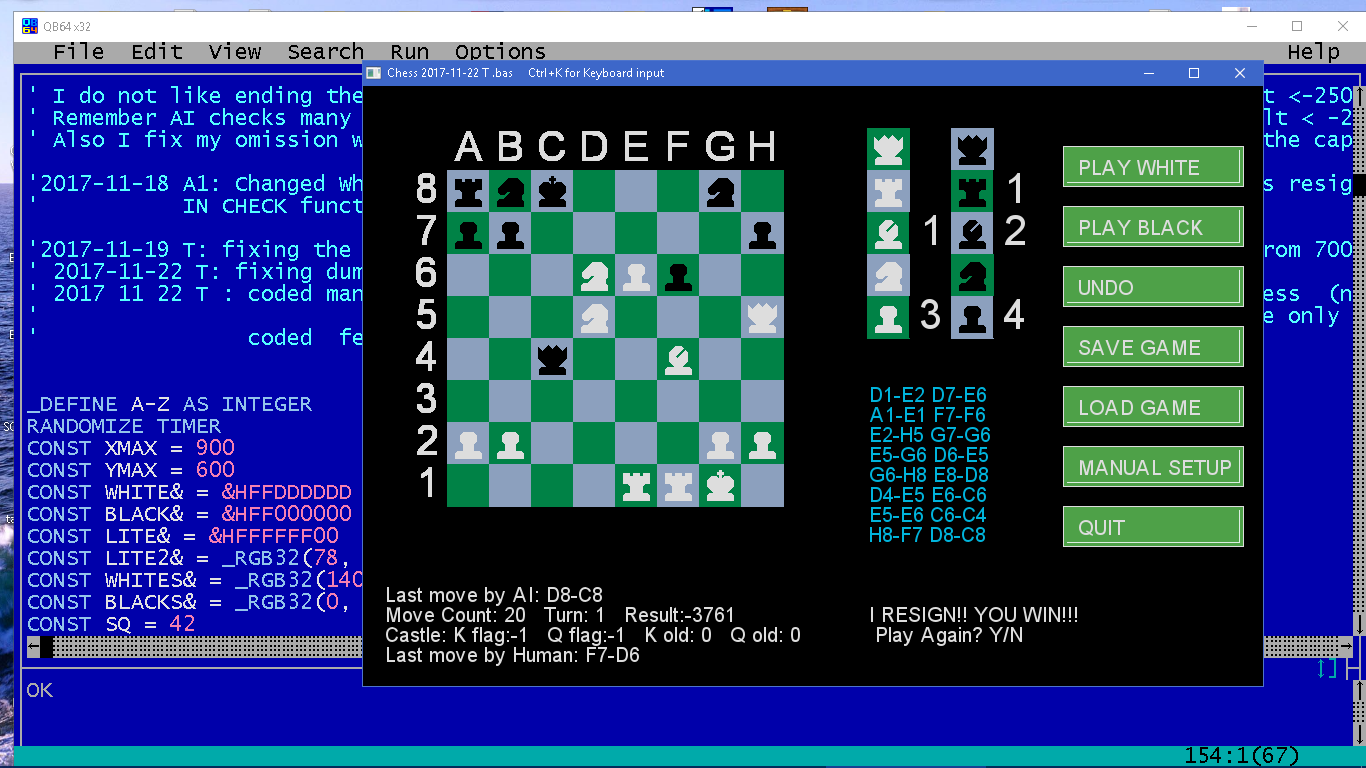Undo the last move with UNDO
The image size is (1366, 768).
click(x=1152, y=288)
